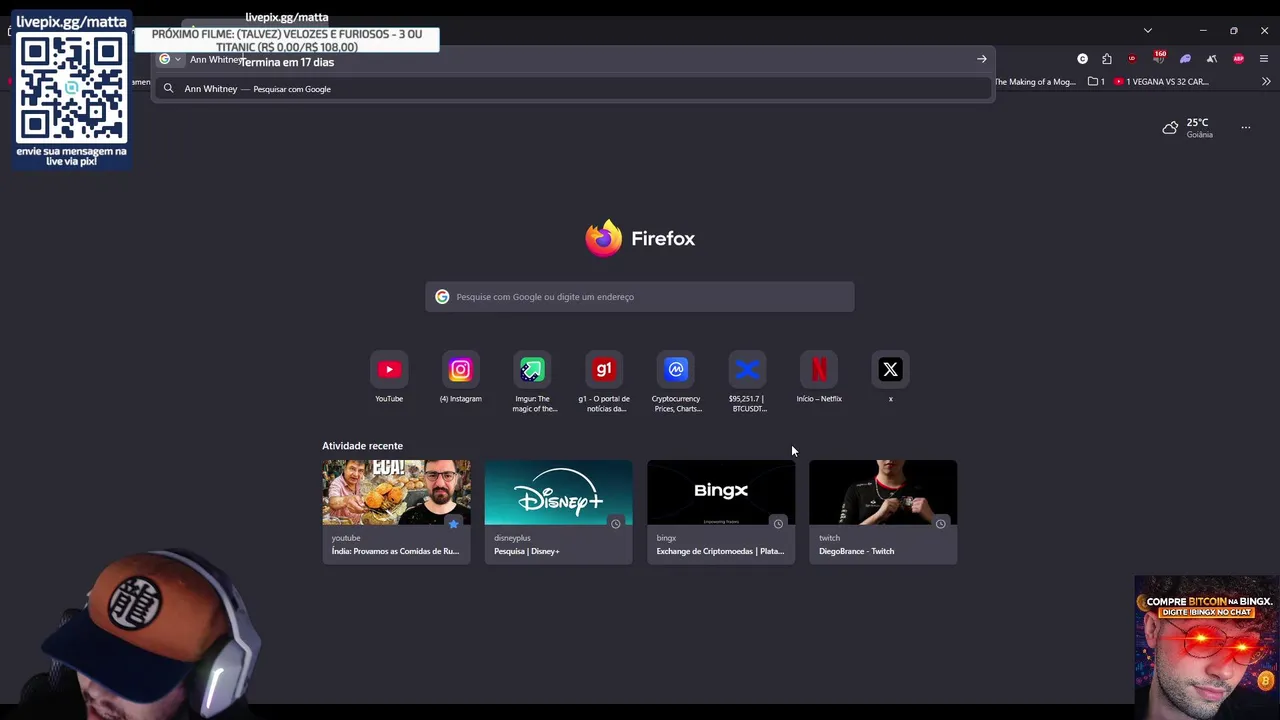The height and width of the screenshot is (720, 1280).
Task: Open the g1 news portal shortcut
Action: 604,370
